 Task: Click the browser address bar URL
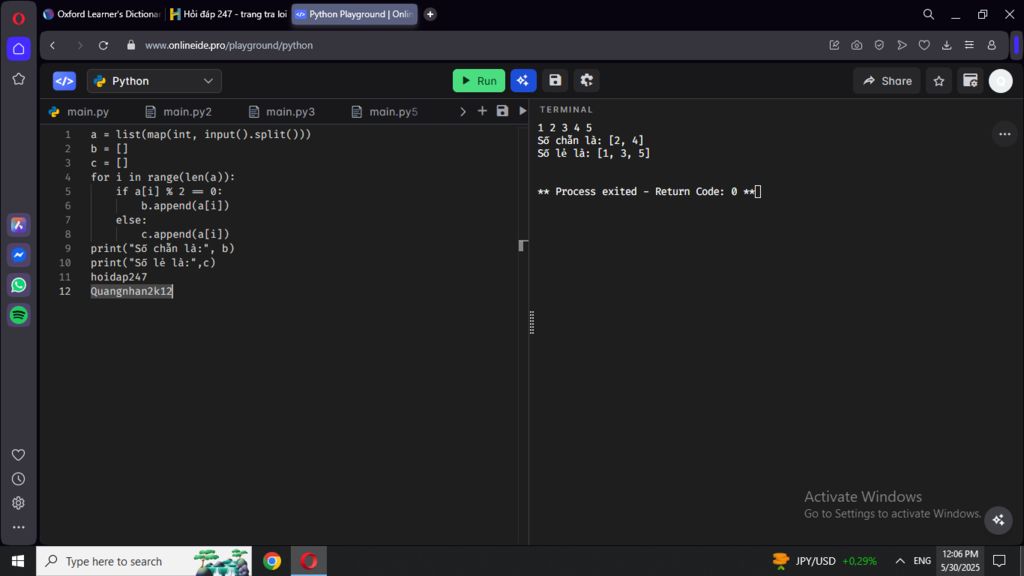[x=229, y=45]
